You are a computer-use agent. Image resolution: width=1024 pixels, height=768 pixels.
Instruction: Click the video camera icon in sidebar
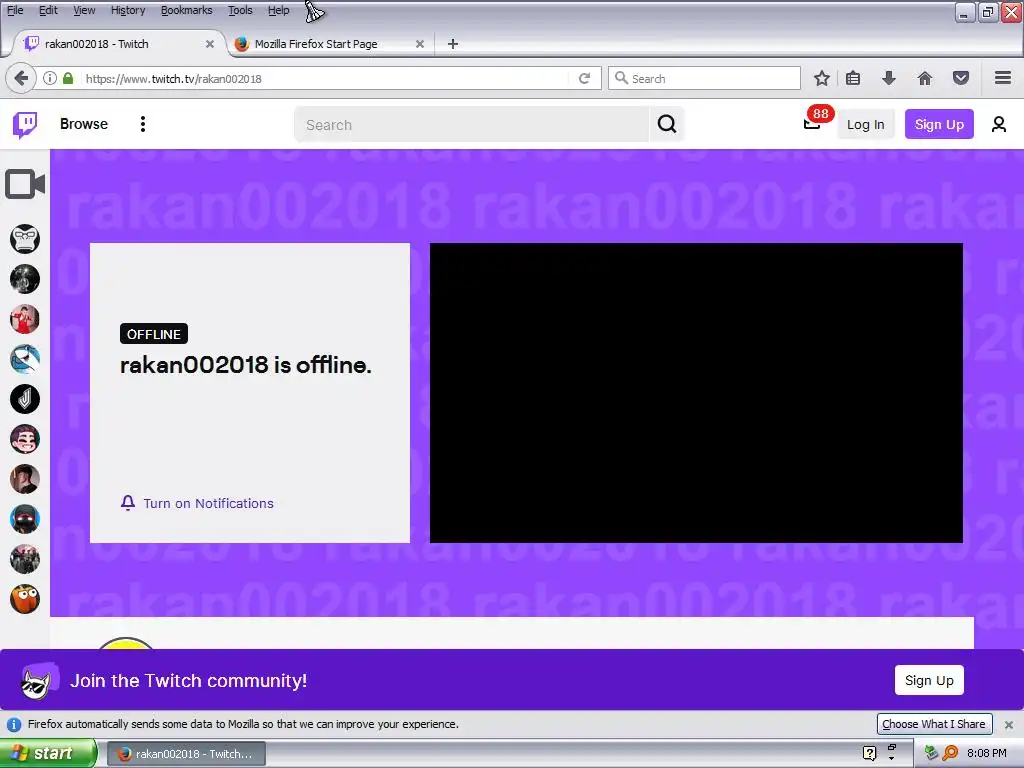pyautogui.click(x=25, y=184)
